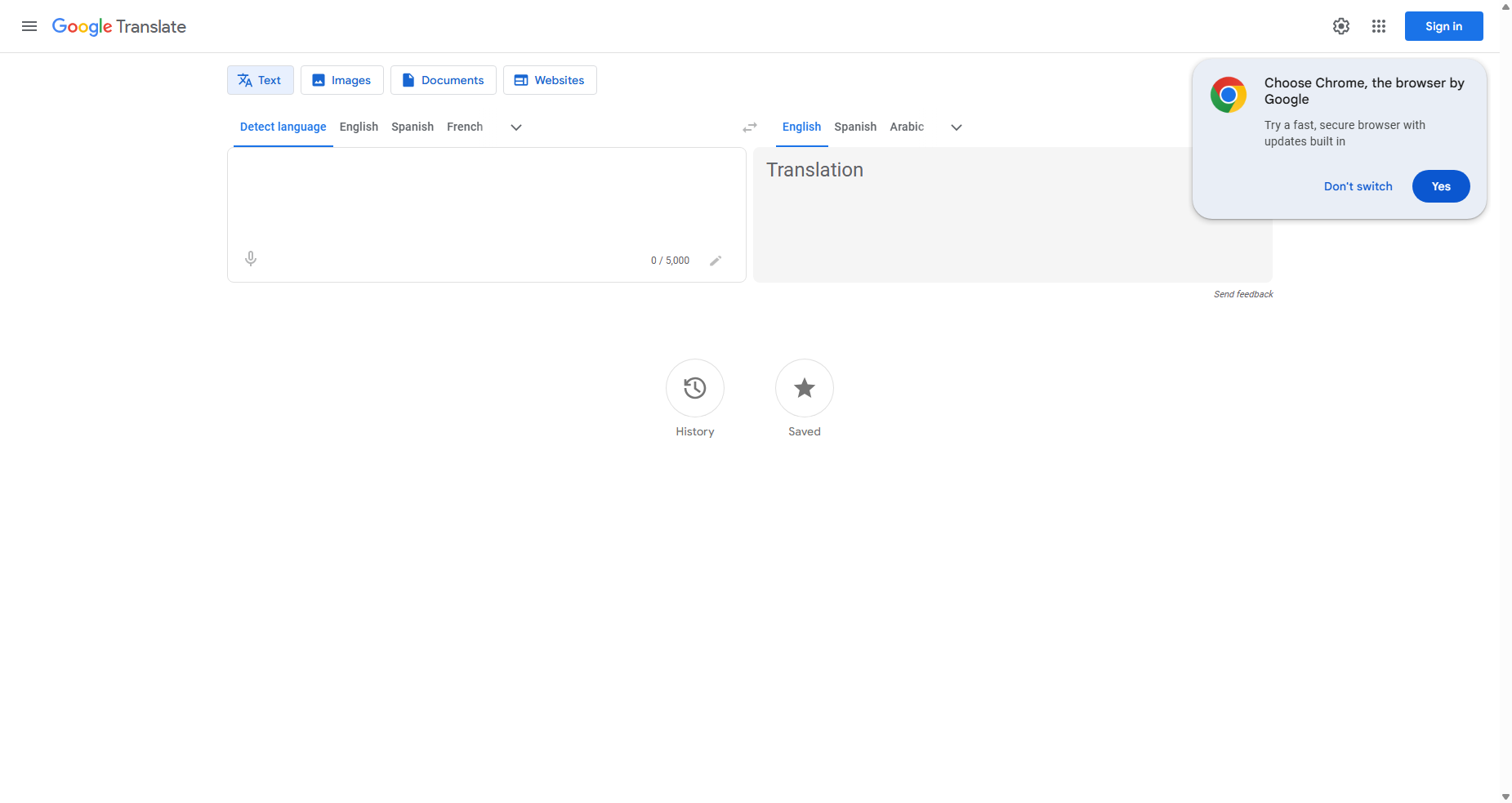Screen dimensions: 1512x803
Task: Expand more source languages list
Action: 516,127
